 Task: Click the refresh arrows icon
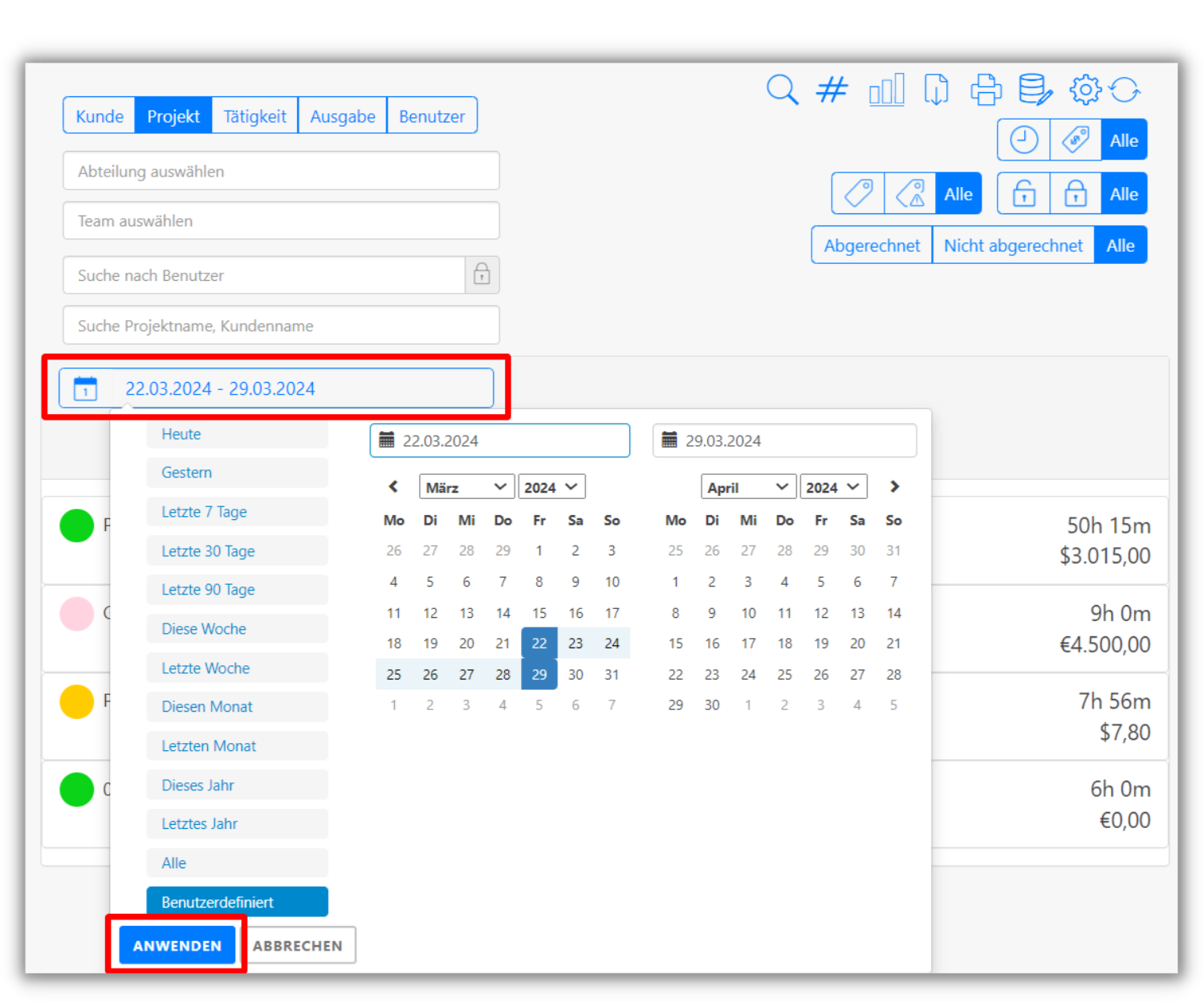[x=1125, y=90]
